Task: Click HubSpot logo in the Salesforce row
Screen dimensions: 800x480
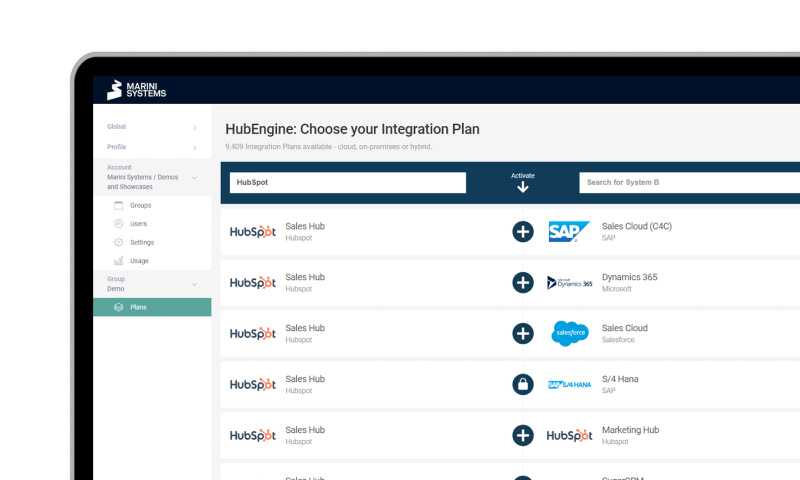Action: pos(253,334)
